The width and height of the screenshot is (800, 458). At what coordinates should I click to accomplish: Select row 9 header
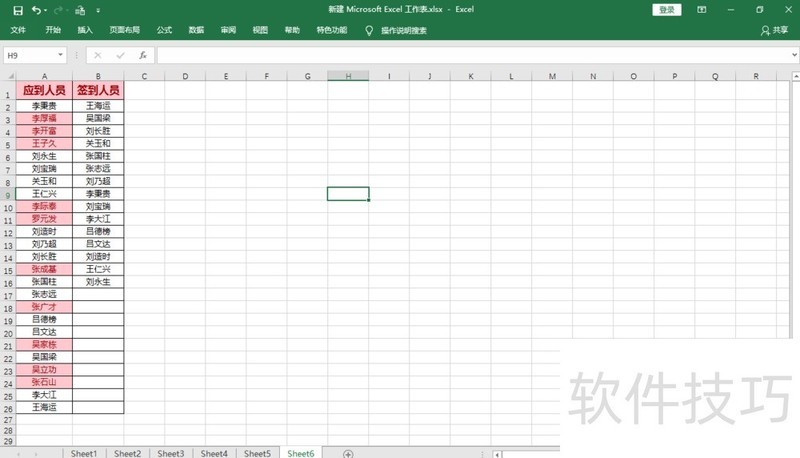(8, 194)
